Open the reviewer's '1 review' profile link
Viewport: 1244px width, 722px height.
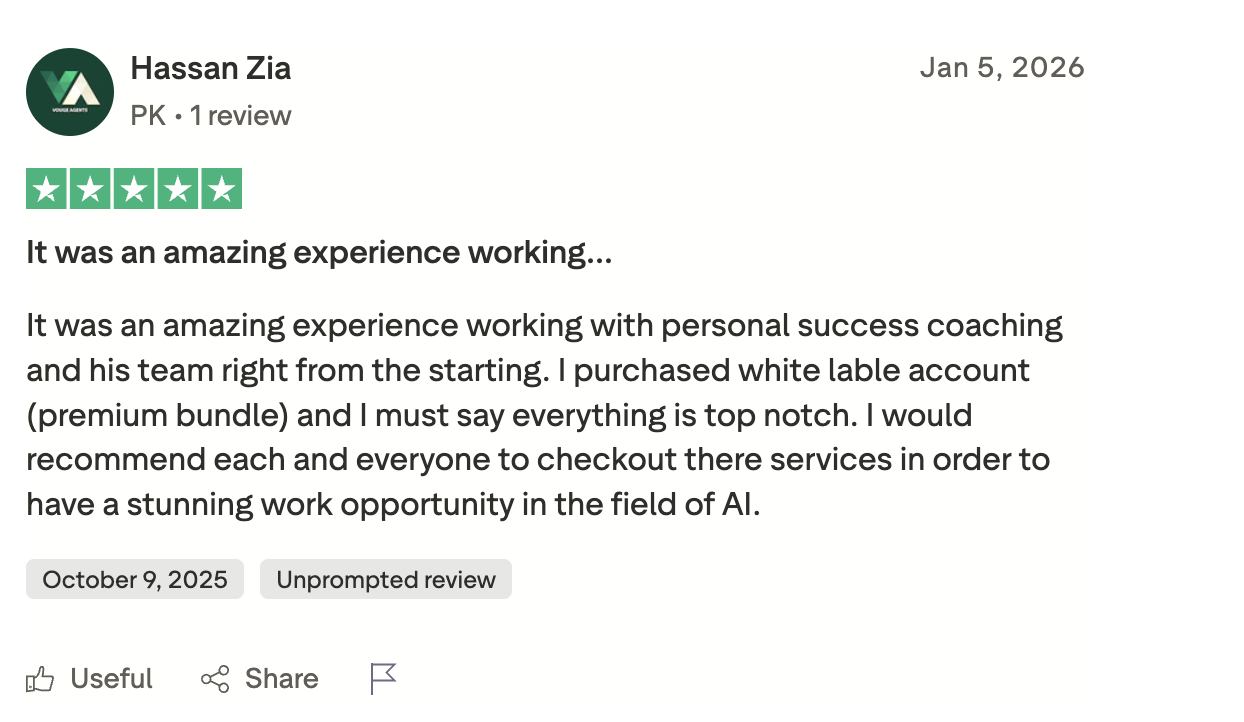(240, 115)
